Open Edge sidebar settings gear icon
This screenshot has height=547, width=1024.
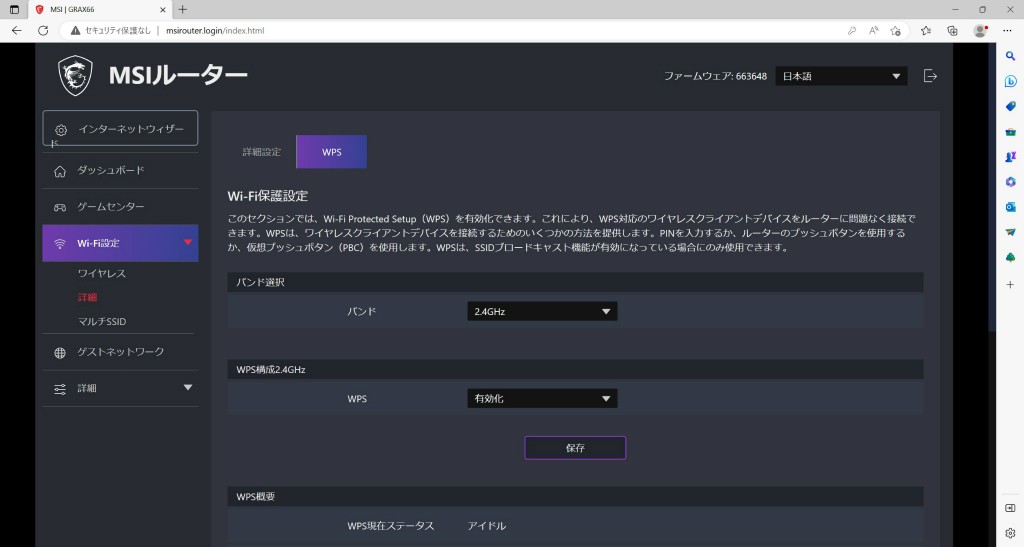[1010, 533]
